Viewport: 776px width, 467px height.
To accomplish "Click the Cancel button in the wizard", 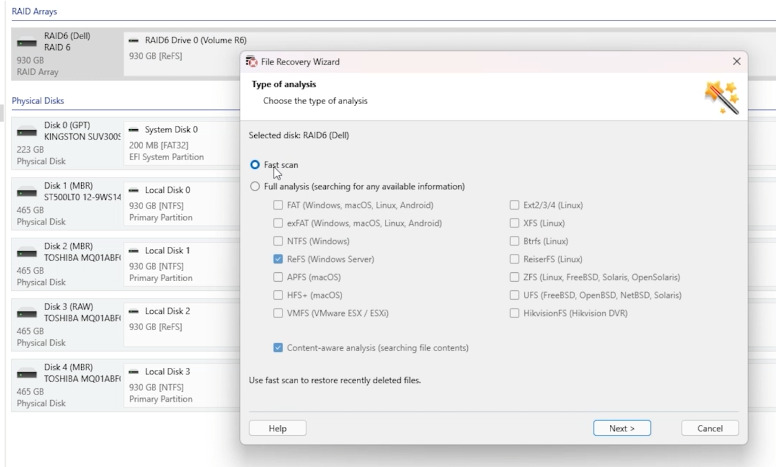I will (x=710, y=428).
